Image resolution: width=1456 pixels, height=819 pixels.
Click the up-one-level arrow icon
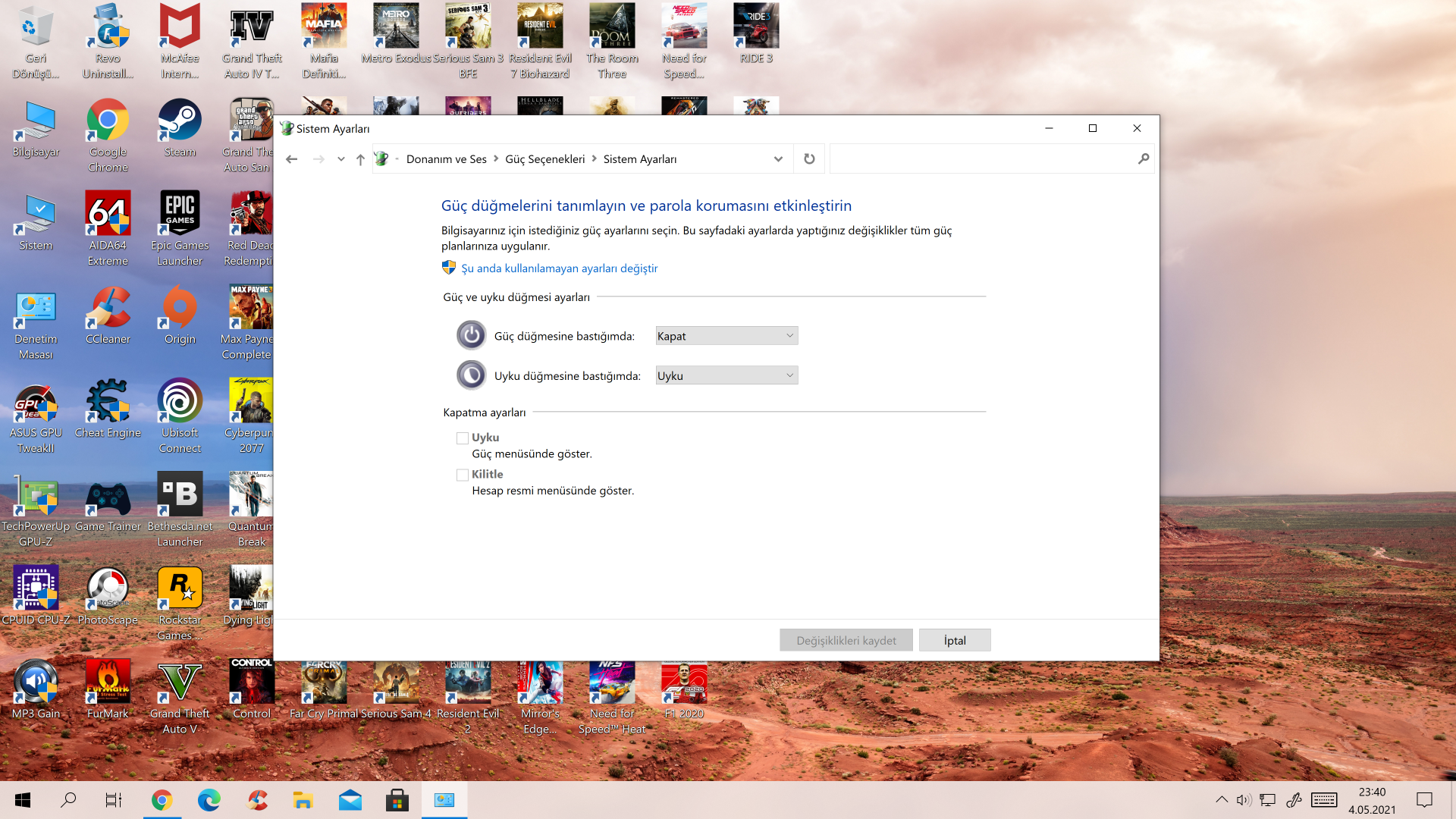click(x=360, y=159)
